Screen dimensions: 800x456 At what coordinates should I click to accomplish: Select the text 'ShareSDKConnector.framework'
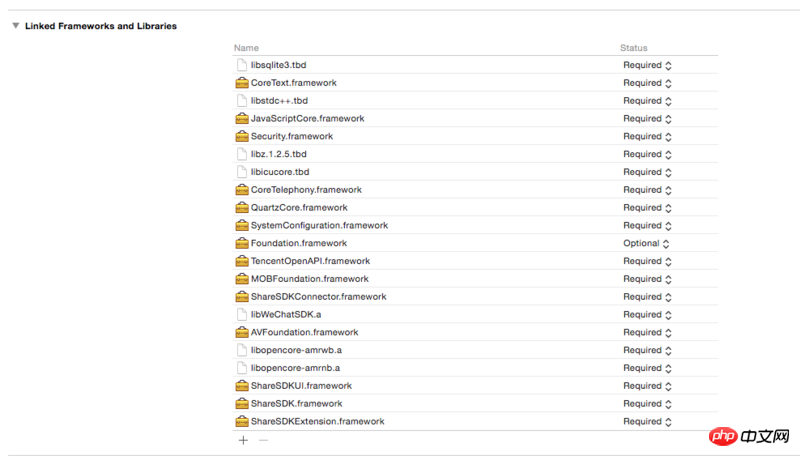[318, 296]
